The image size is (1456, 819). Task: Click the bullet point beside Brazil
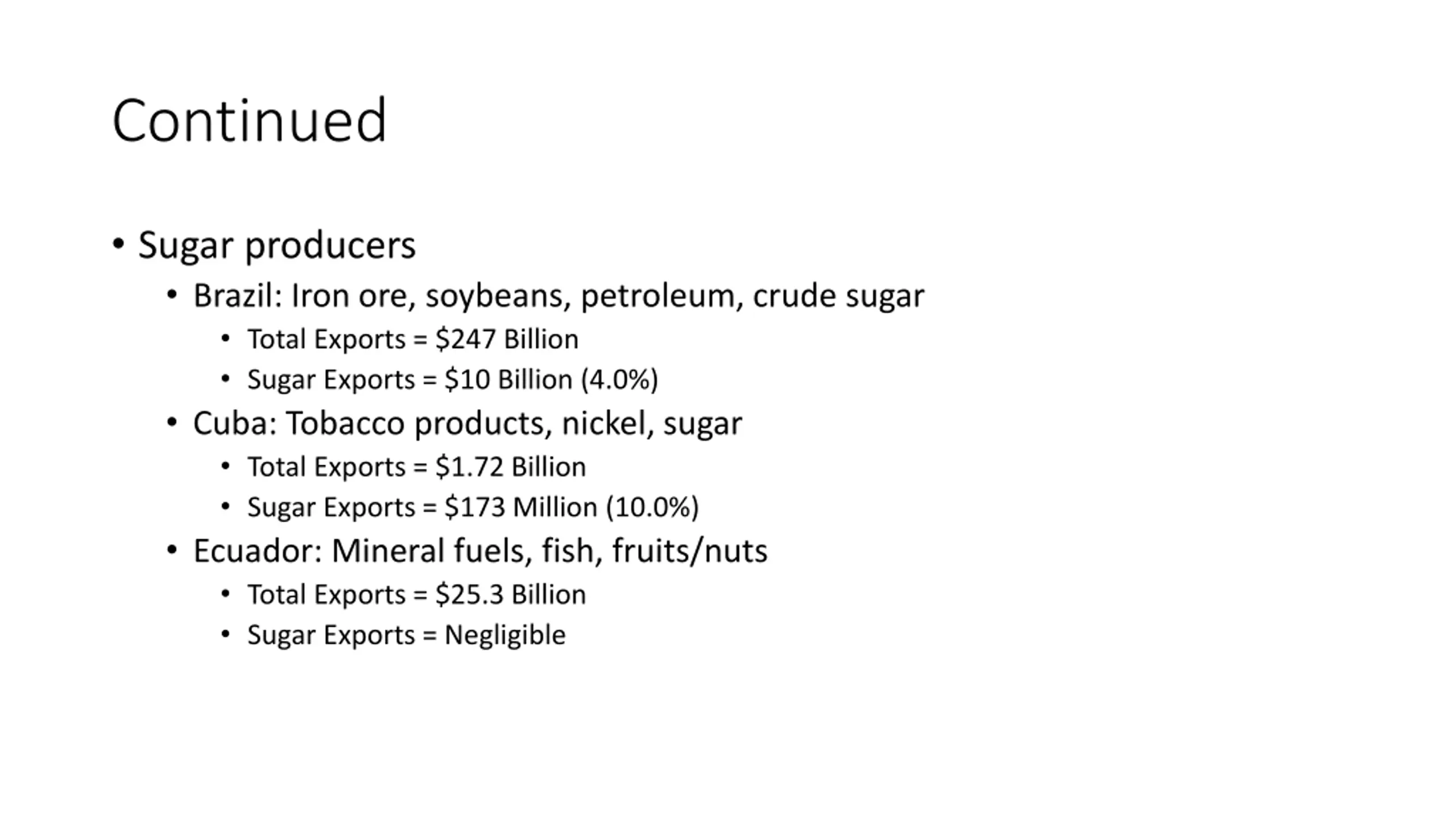[172, 295]
